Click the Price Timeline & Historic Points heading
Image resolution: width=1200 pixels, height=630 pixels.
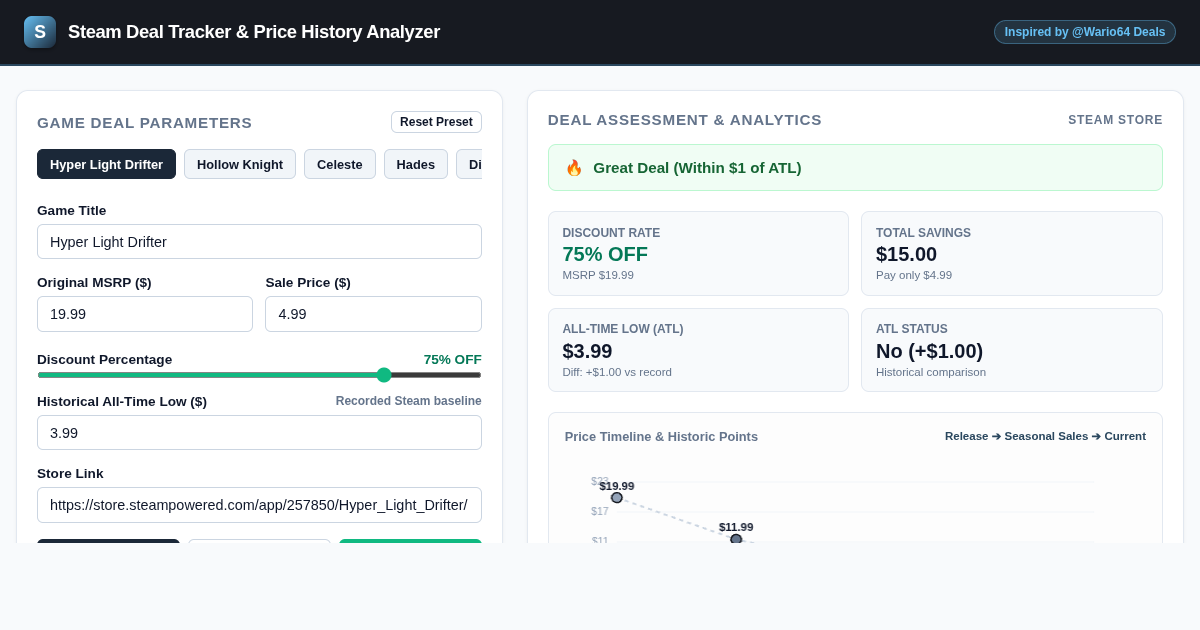click(661, 436)
